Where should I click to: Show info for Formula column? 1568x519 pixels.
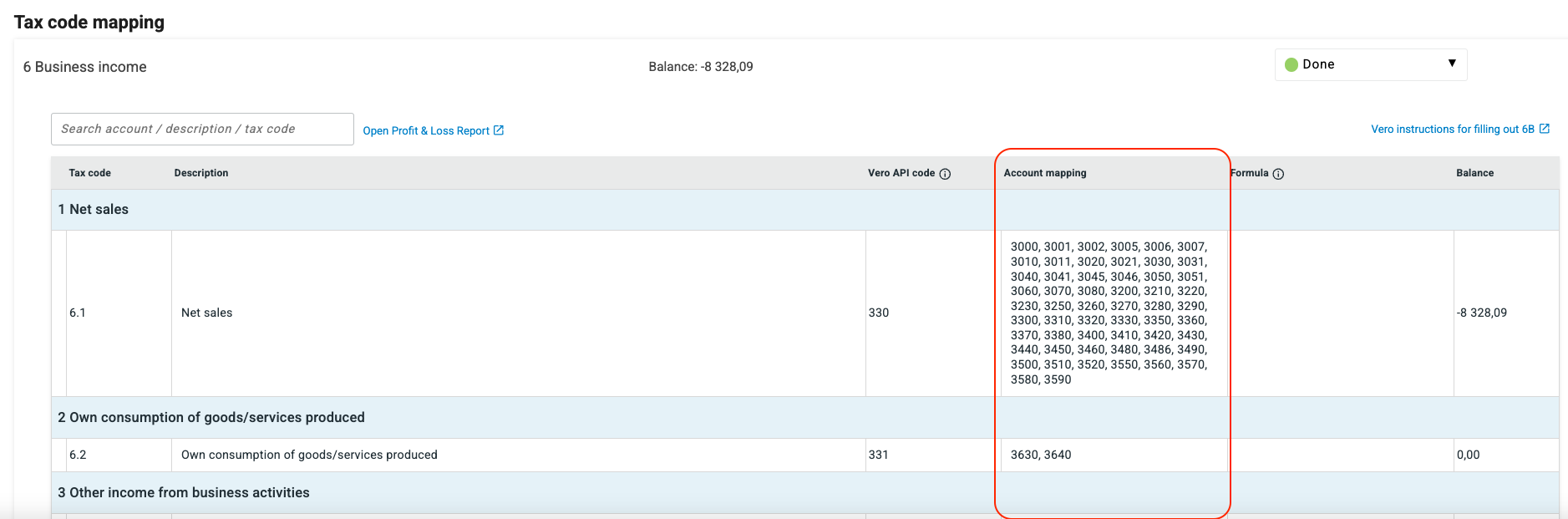click(1278, 174)
